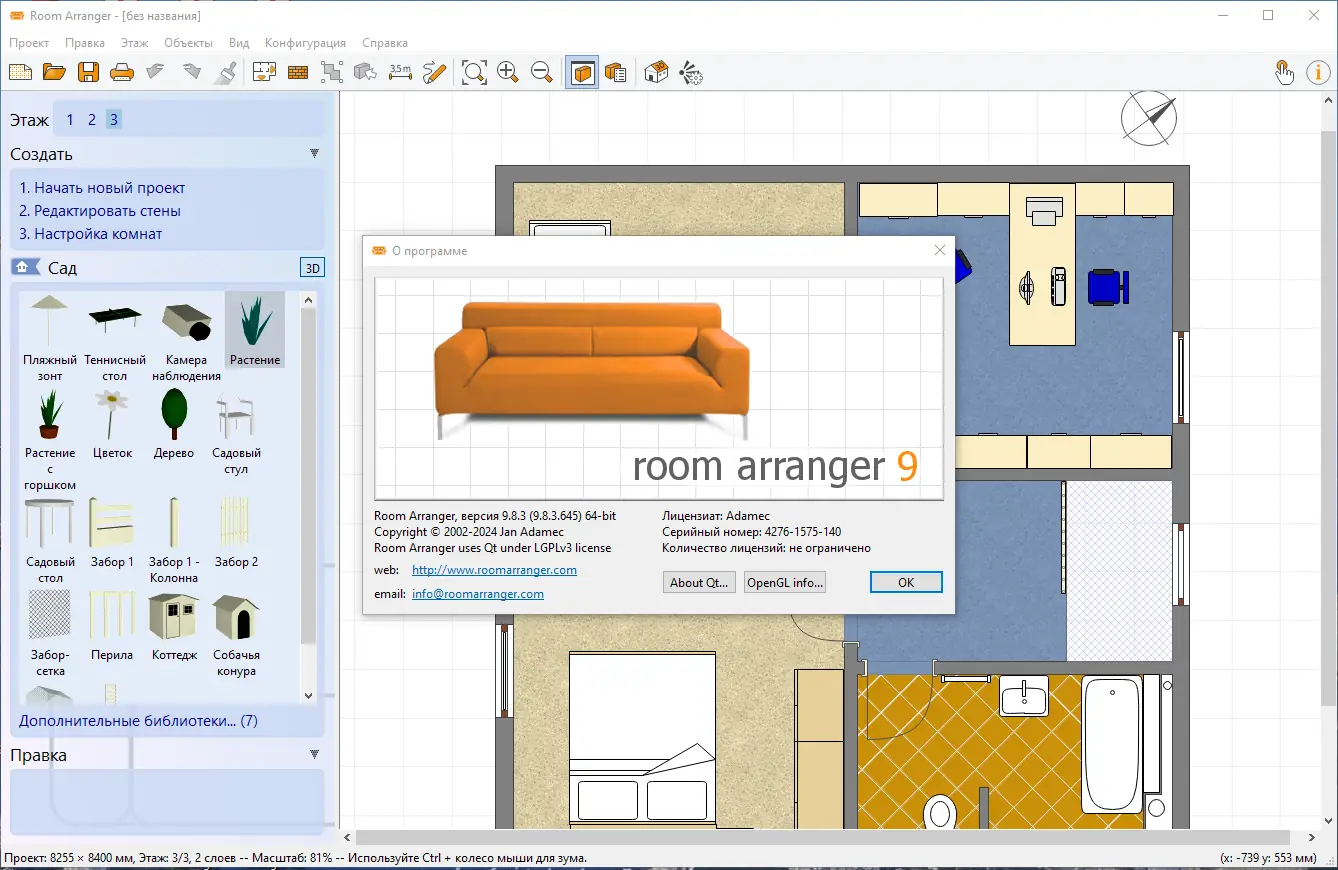Viewport: 1338px width, 870px height.
Task: Click the zoom to fit magnifier icon
Action: 474,72
